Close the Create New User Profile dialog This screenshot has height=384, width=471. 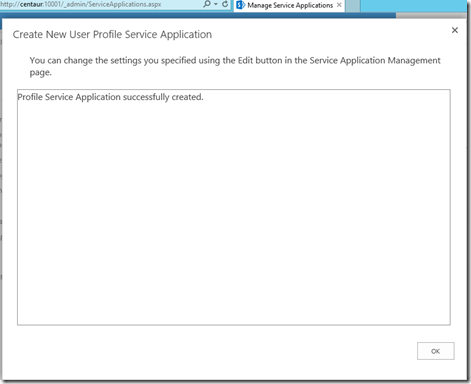tap(455, 30)
